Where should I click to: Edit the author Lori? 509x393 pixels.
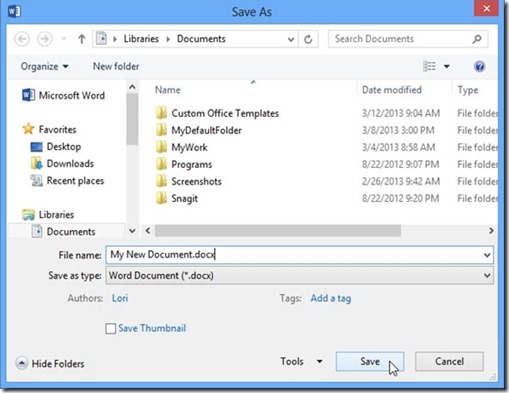pos(120,298)
